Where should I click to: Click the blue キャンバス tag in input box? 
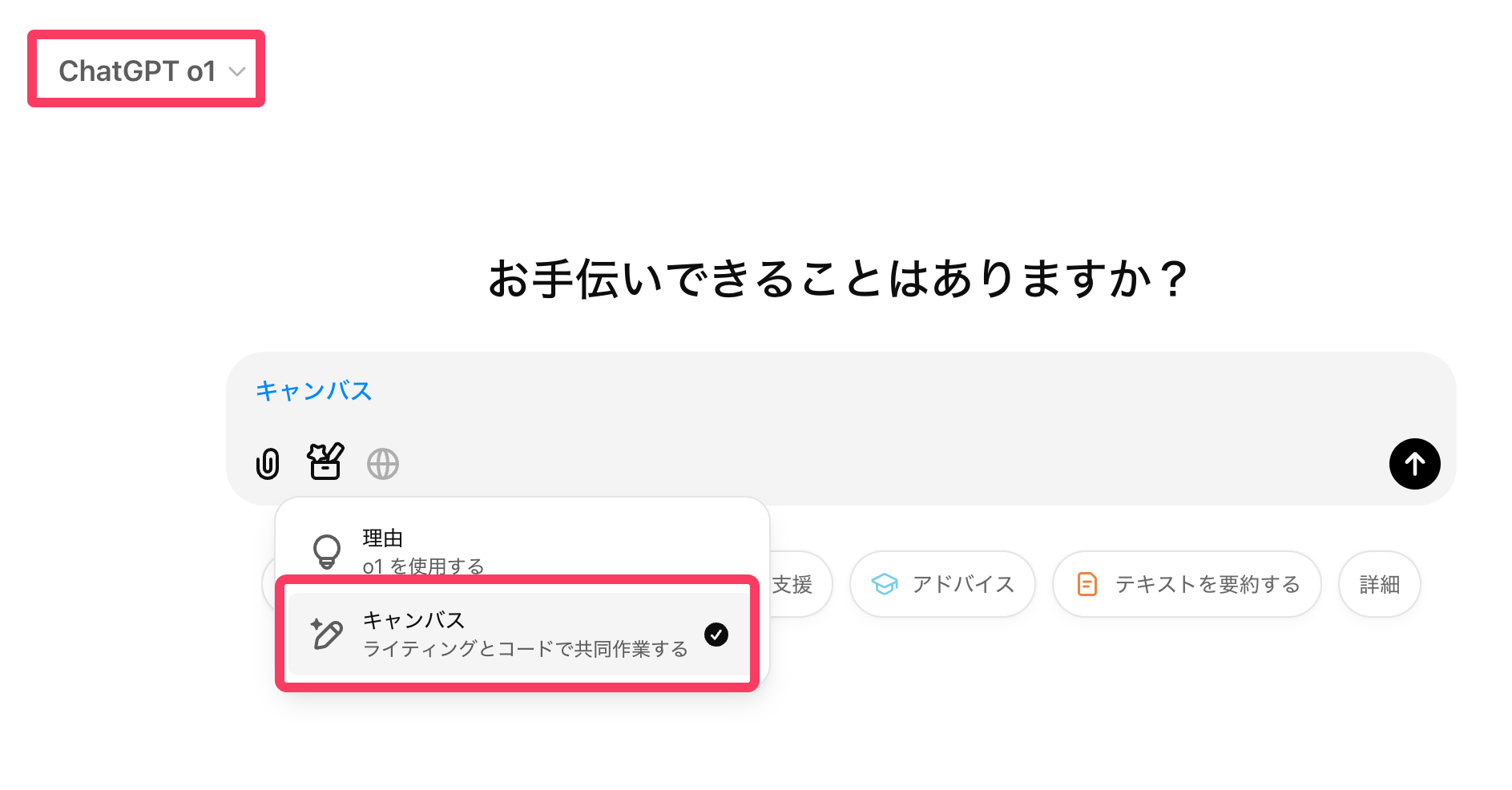[x=313, y=390]
